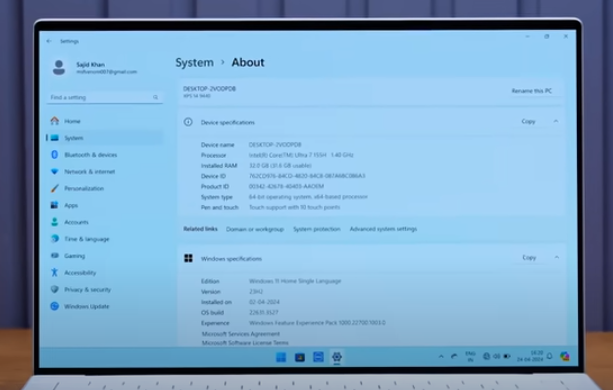613x390 pixels.
Task: Click the Rename this PC button
Action: 532,91
